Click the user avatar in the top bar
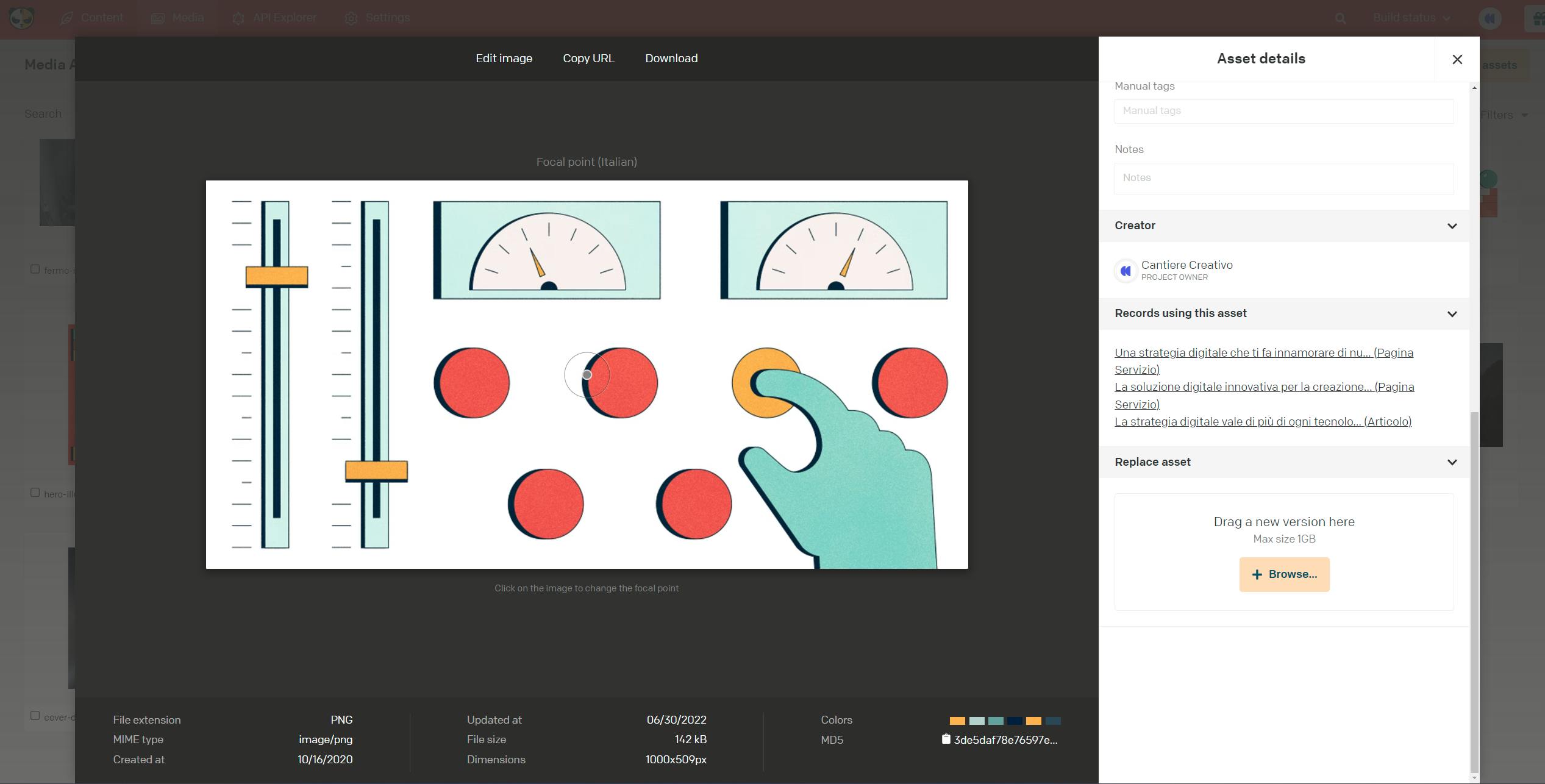The height and width of the screenshot is (784, 1545). click(1490, 18)
